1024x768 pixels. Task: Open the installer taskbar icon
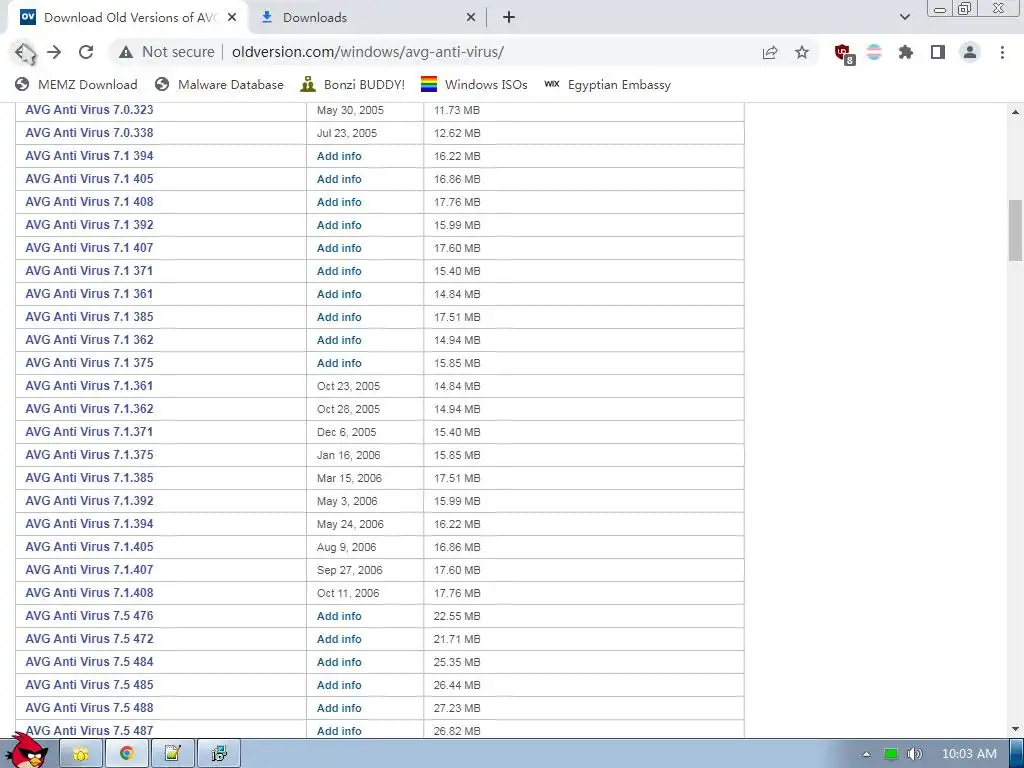point(219,754)
